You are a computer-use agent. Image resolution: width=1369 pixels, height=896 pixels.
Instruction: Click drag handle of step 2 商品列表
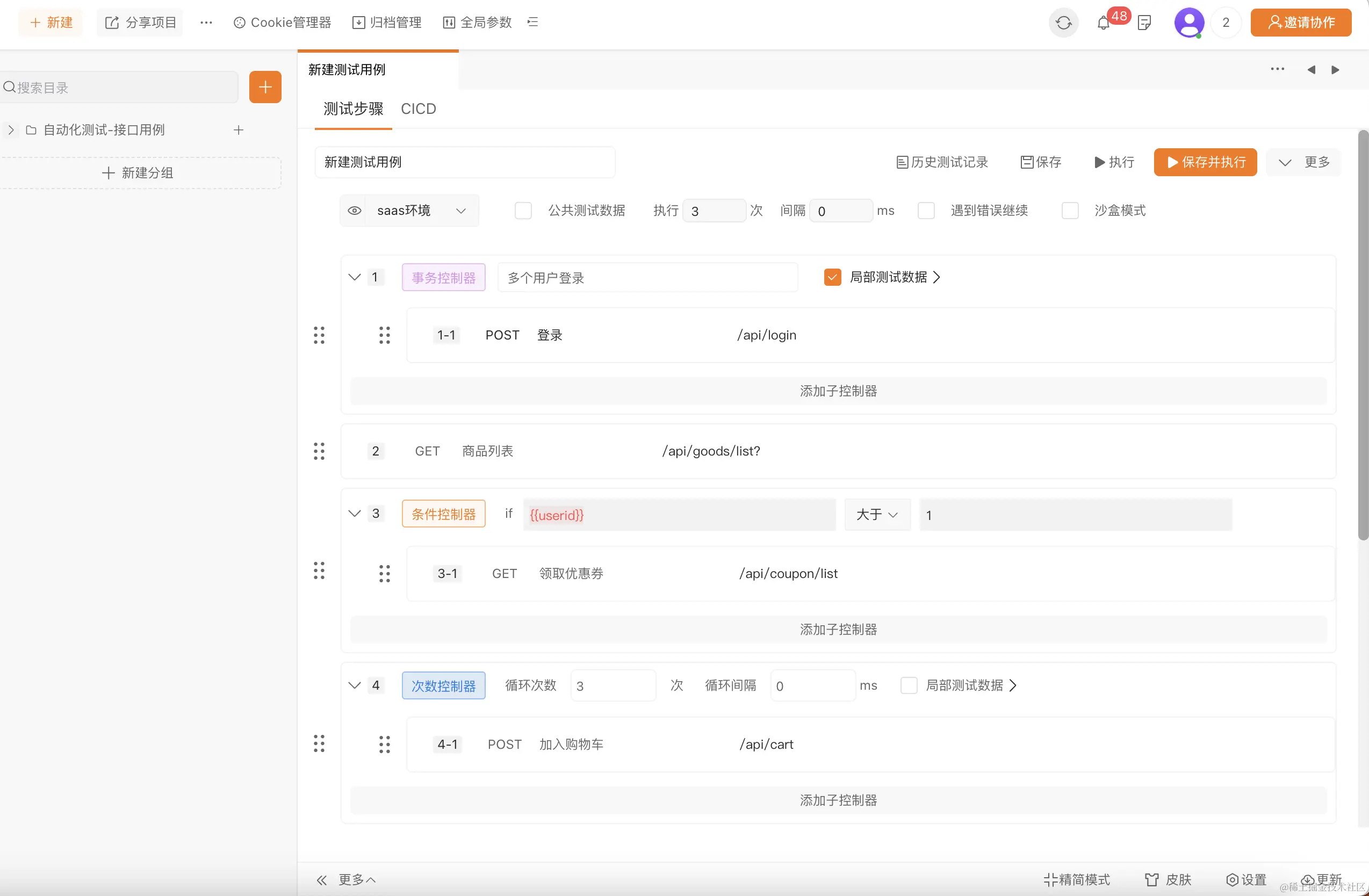[x=319, y=451]
